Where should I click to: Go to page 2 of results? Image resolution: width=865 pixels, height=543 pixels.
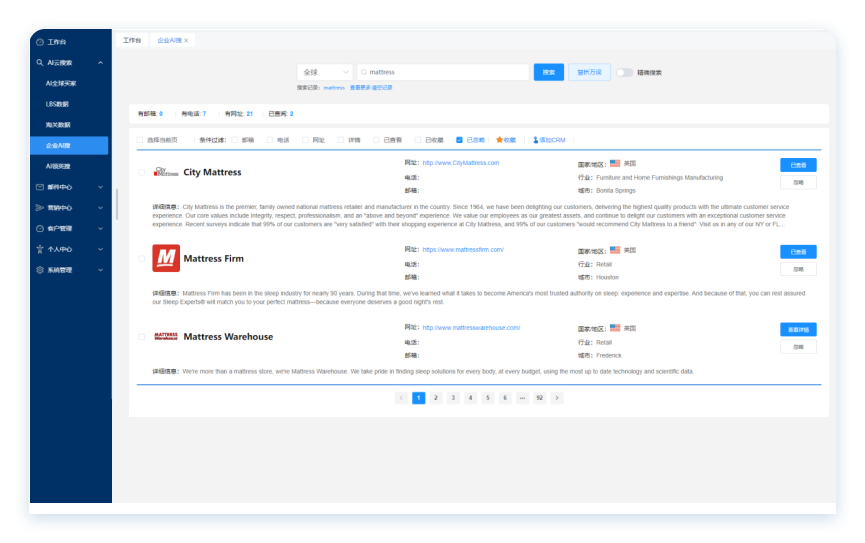(436, 398)
